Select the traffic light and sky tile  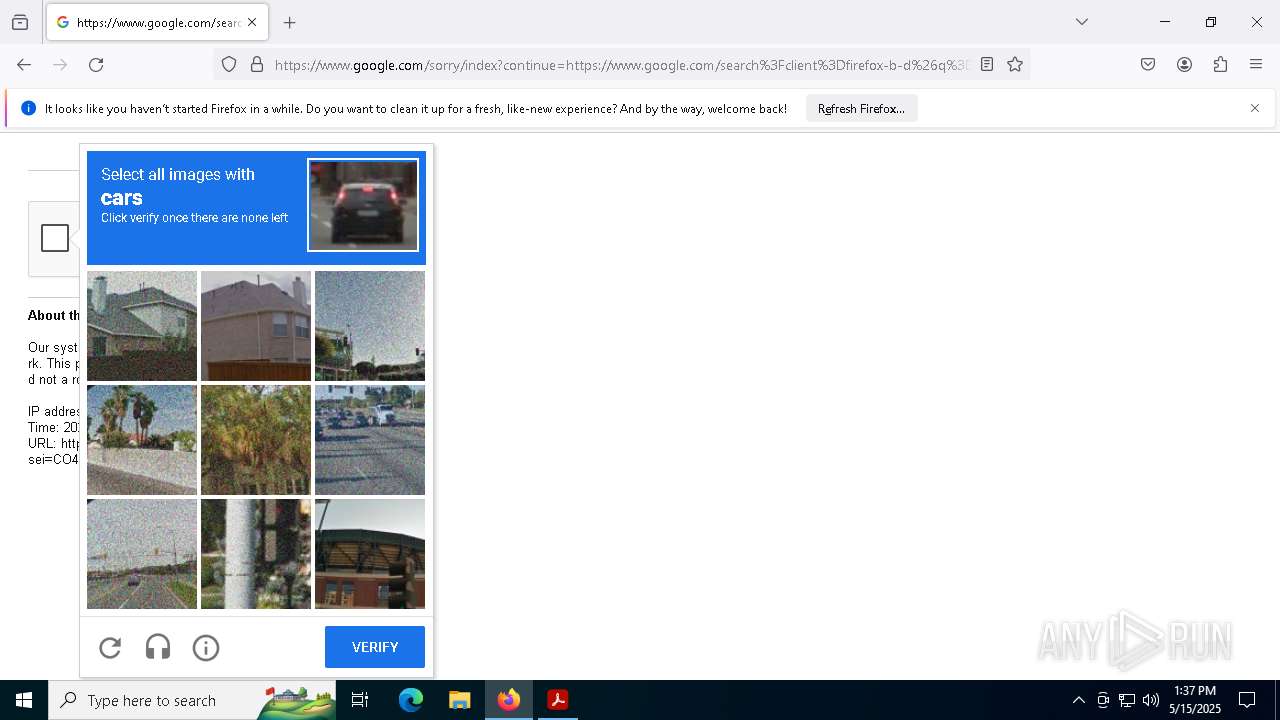click(x=370, y=326)
